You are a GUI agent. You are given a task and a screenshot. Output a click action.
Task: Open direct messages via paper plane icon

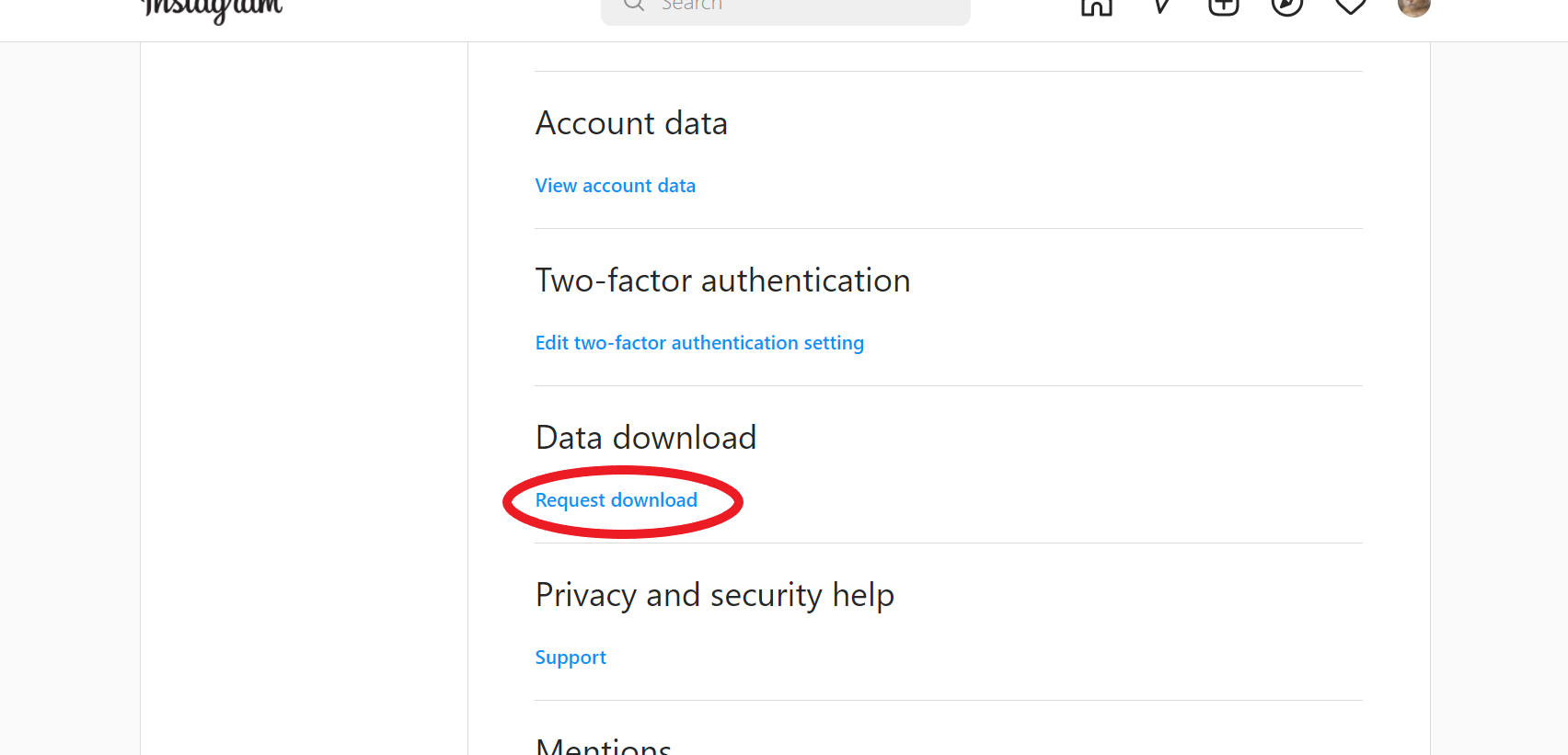coord(1160,6)
